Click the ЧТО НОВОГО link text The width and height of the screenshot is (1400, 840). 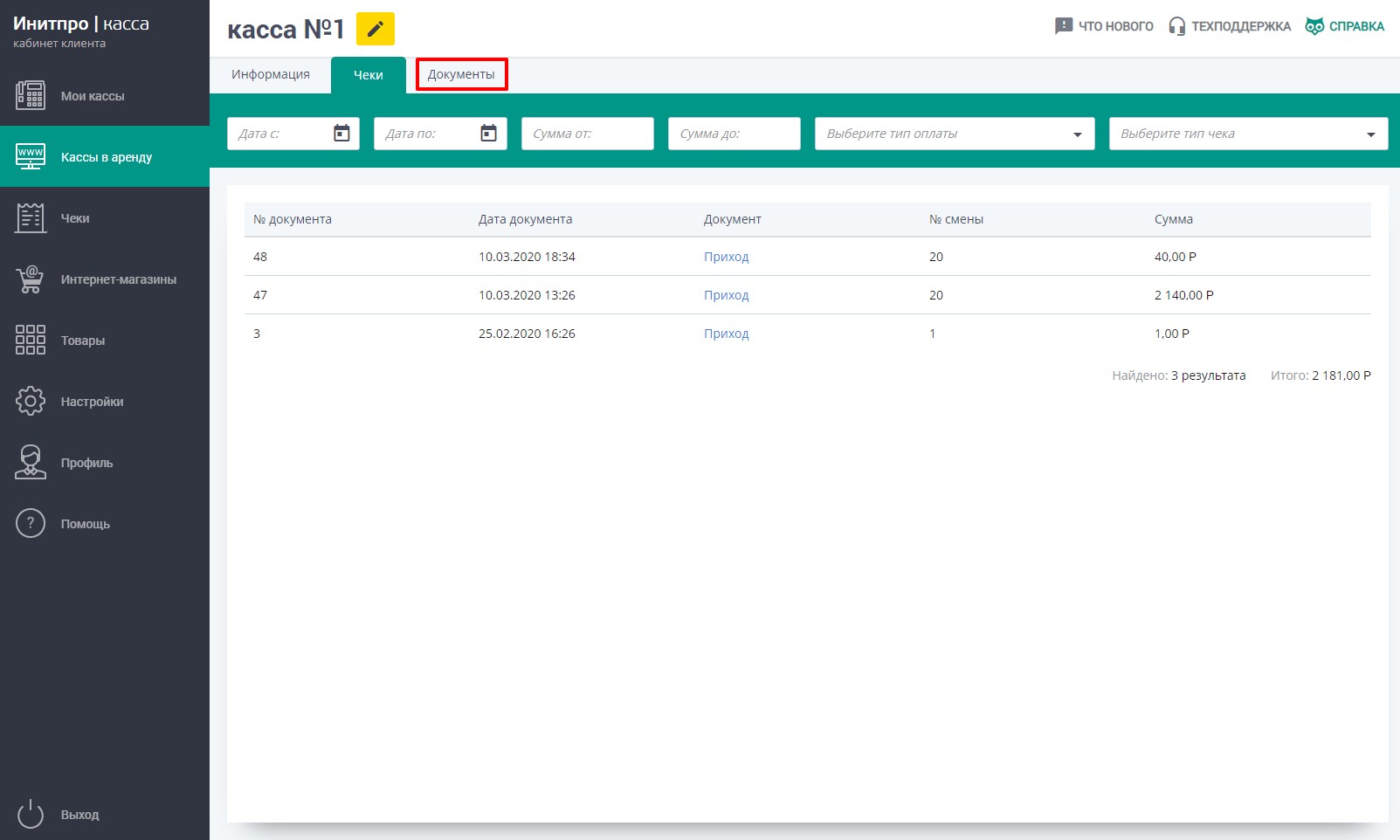(1115, 26)
